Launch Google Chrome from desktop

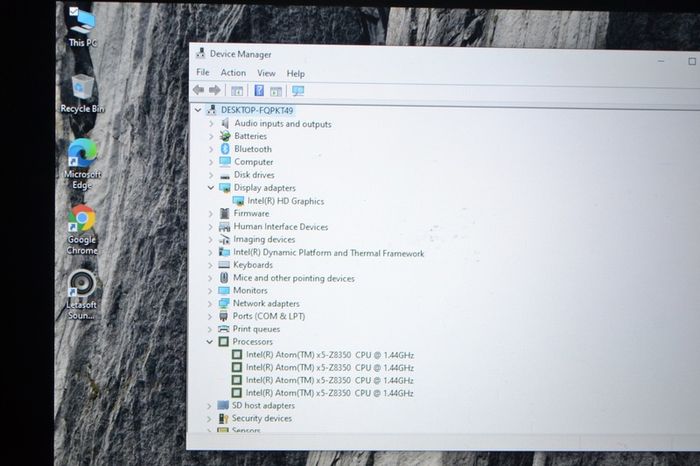[x=82, y=230]
